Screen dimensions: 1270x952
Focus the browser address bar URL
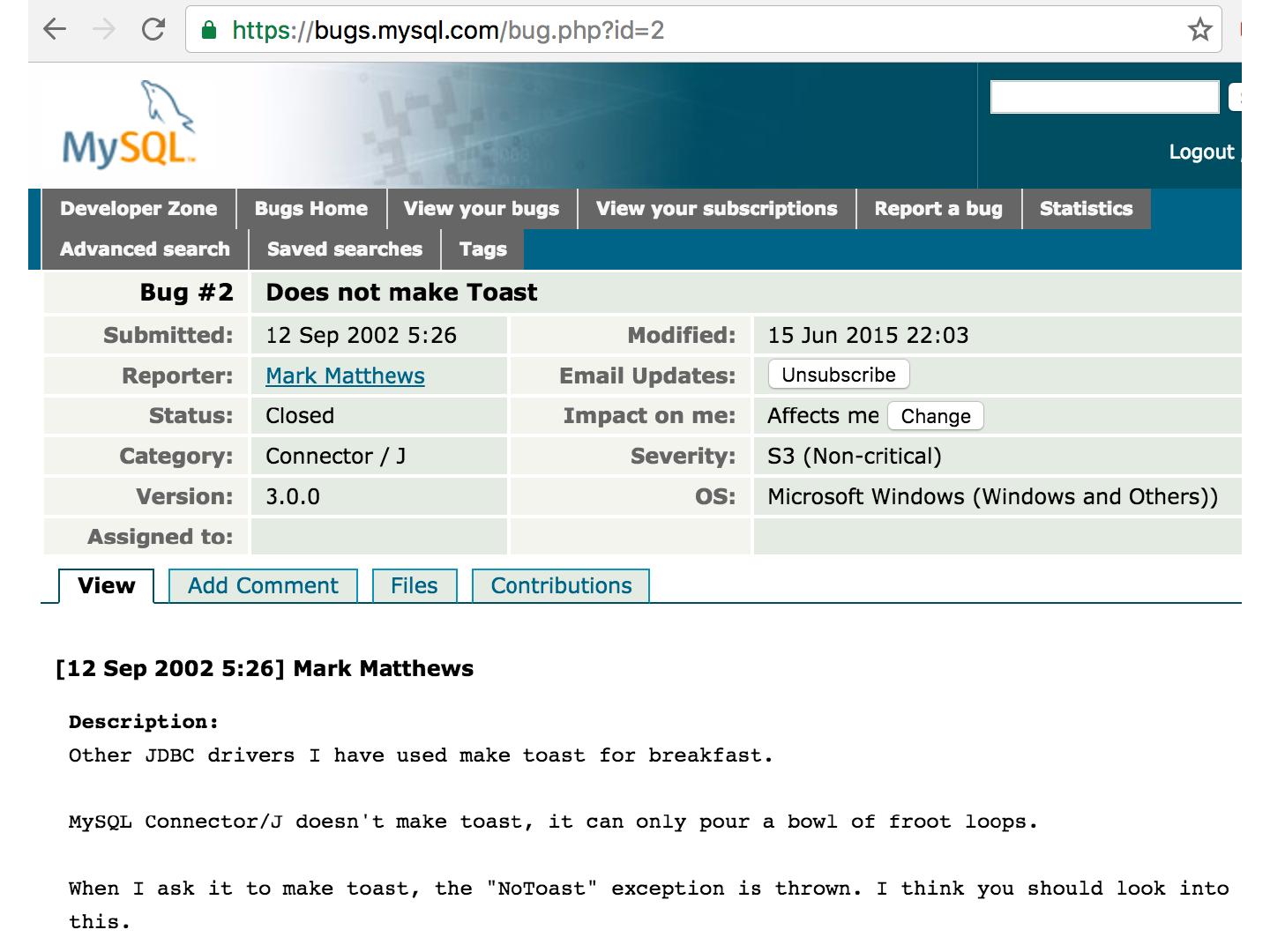448,31
